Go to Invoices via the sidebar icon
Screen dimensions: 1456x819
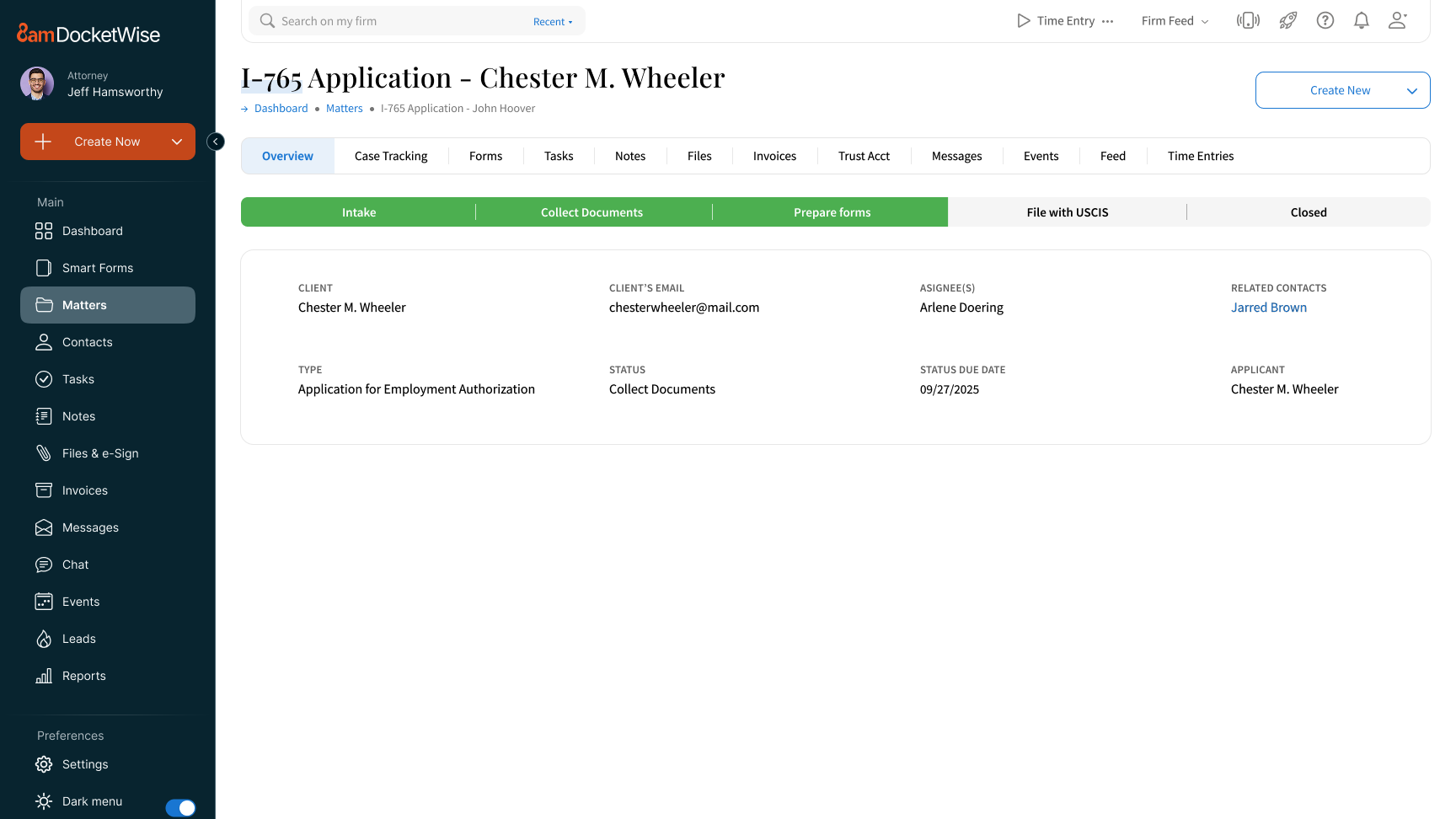[84, 490]
